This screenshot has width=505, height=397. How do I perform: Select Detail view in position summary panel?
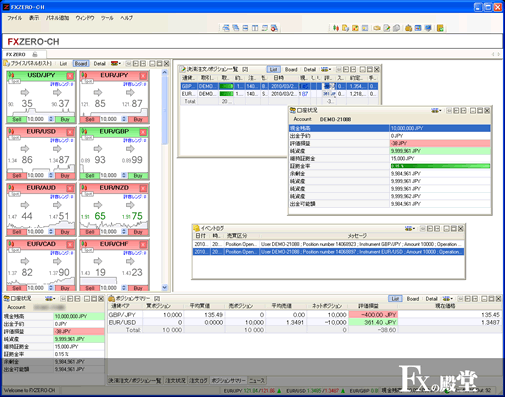[431, 299]
